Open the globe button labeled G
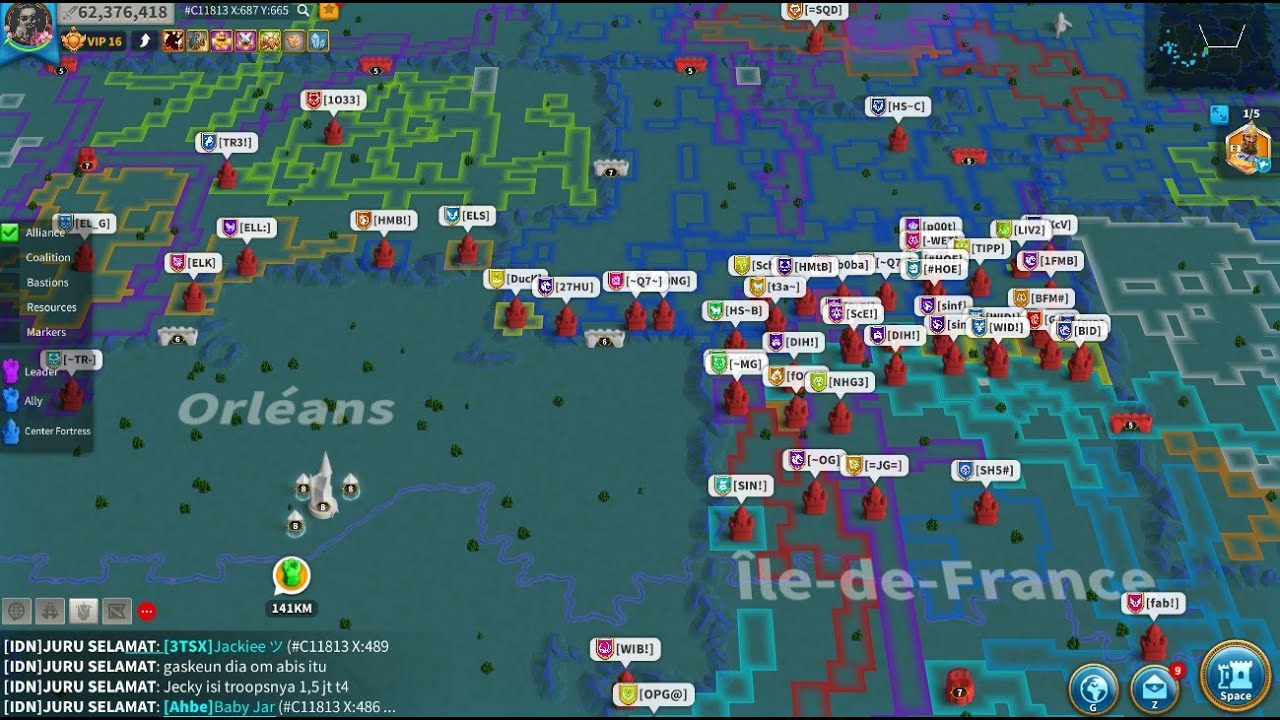The image size is (1280, 720). click(x=1093, y=688)
